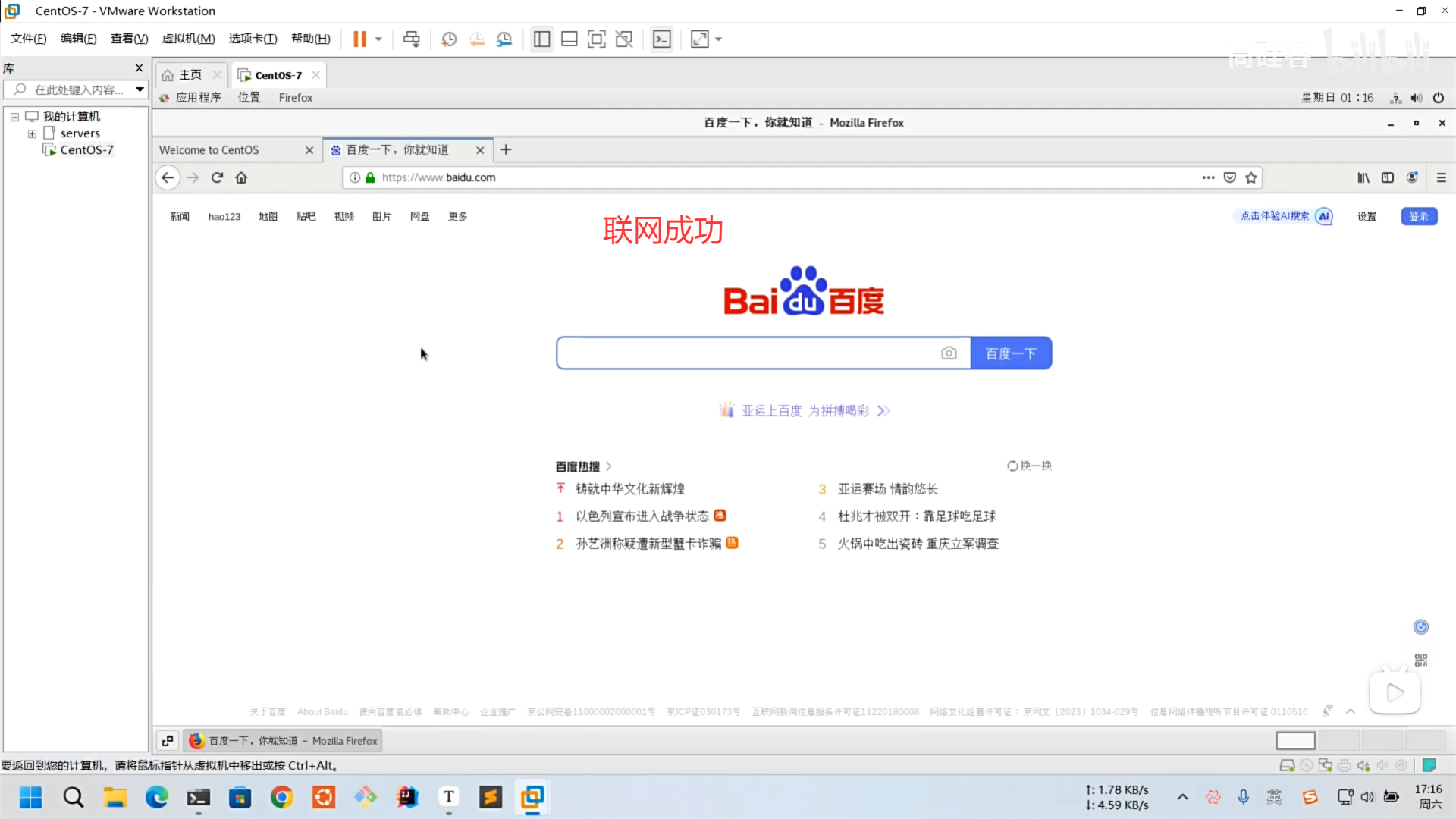Open the hao123 link
Viewport: 1456px width, 819px height.
coord(224,217)
